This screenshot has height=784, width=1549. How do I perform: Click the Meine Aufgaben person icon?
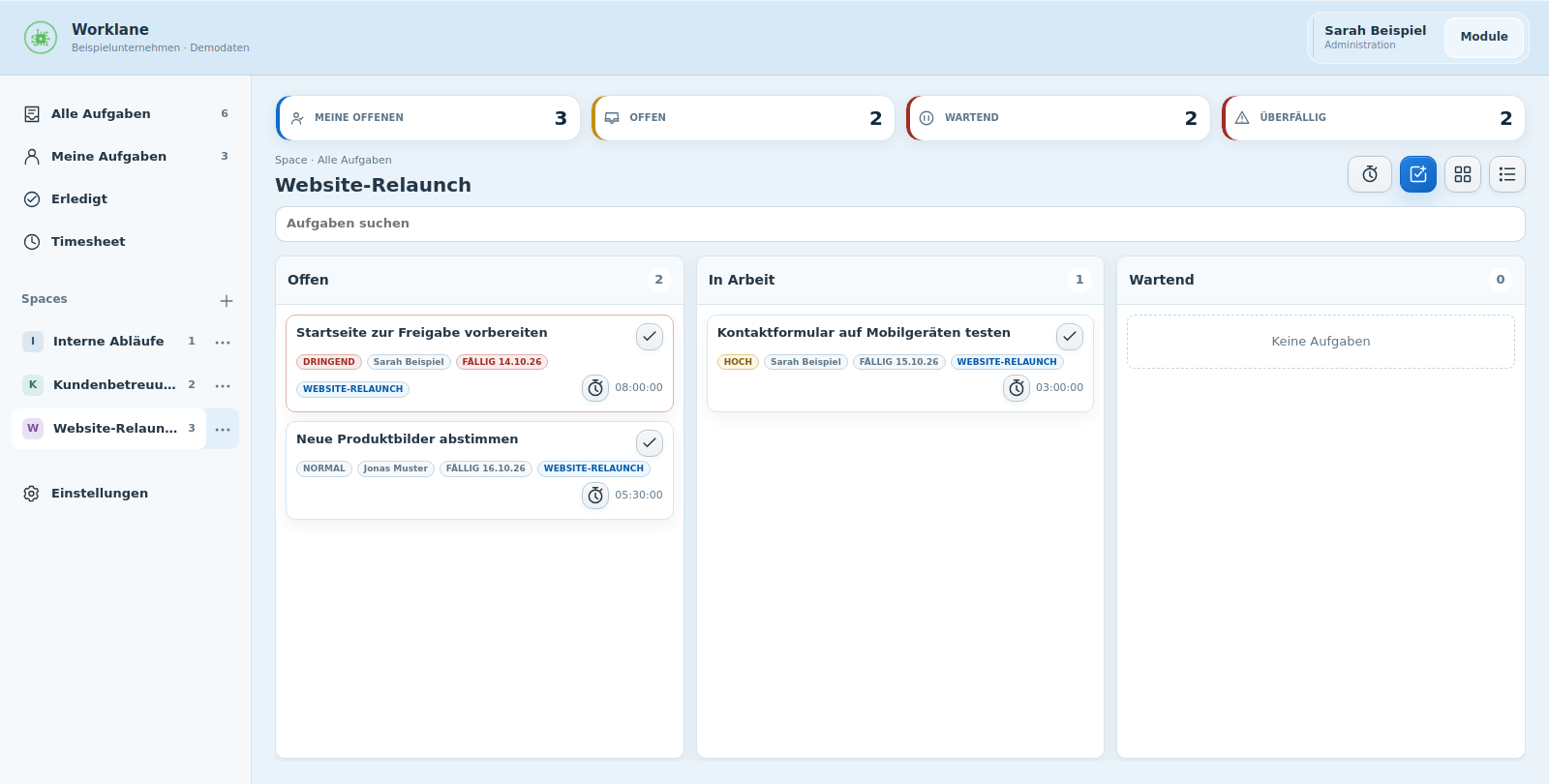[x=32, y=157]
